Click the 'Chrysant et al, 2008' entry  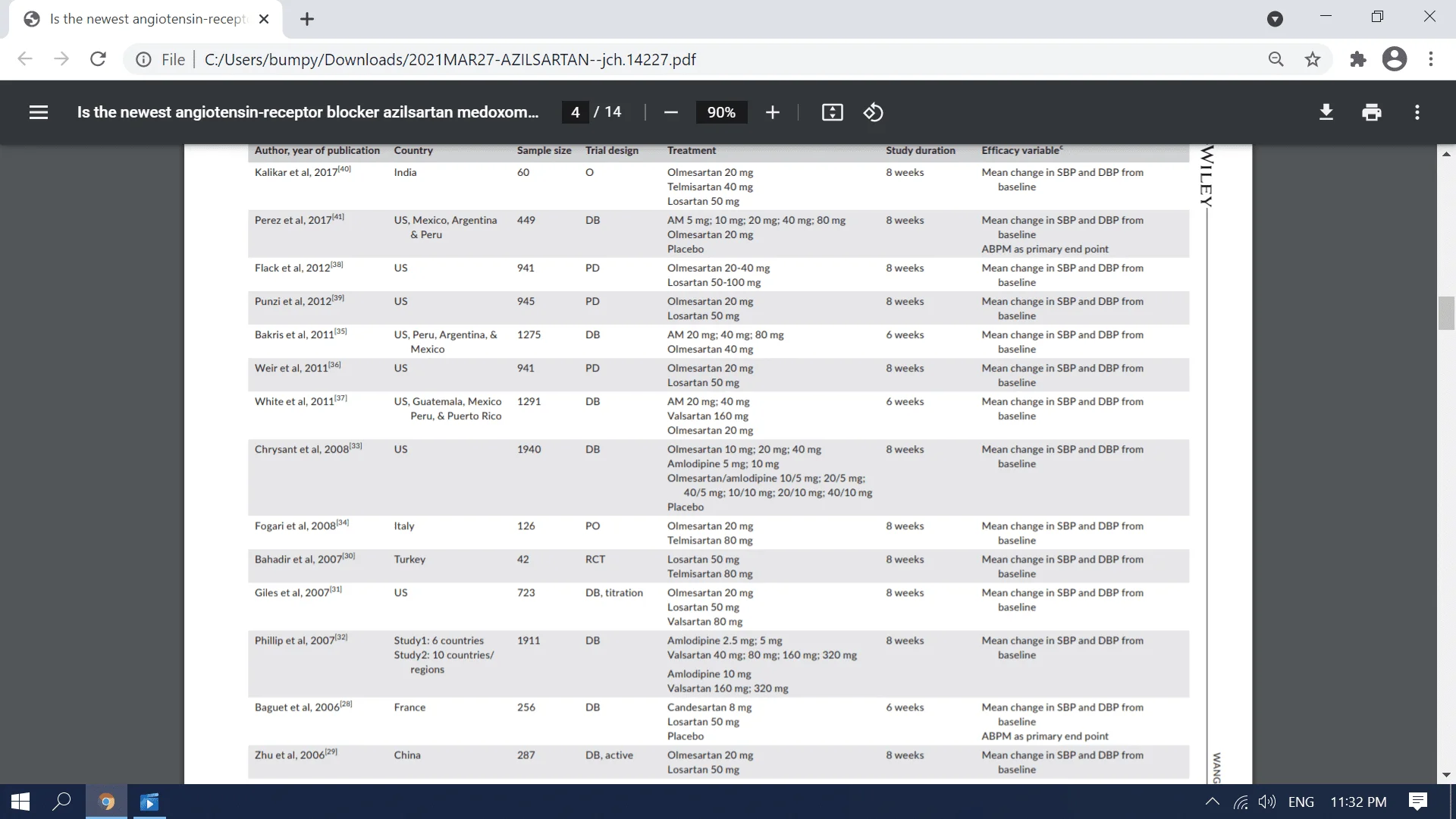click(308, 448)
